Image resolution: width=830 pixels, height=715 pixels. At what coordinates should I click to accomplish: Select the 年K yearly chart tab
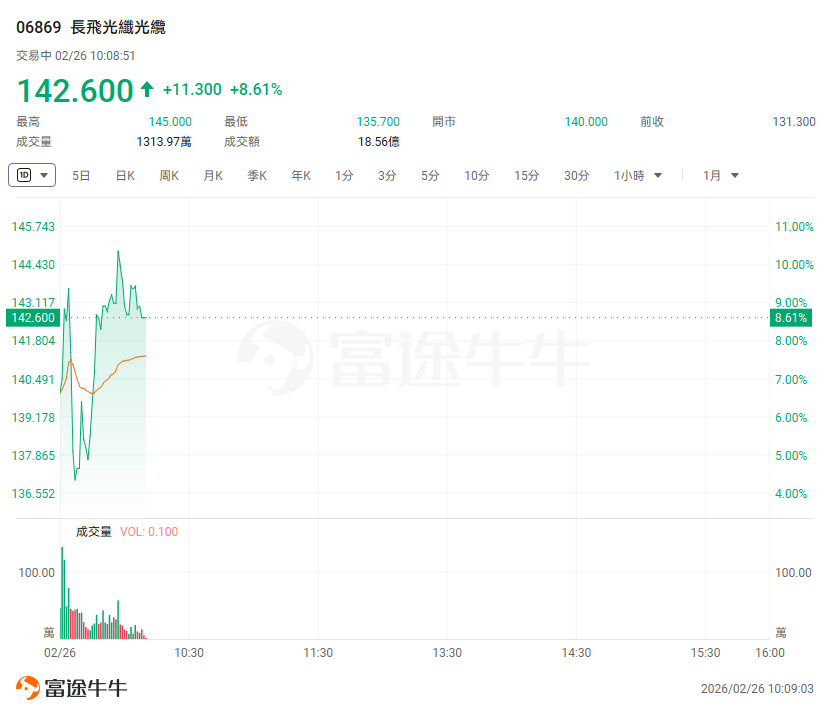(301, 176)
